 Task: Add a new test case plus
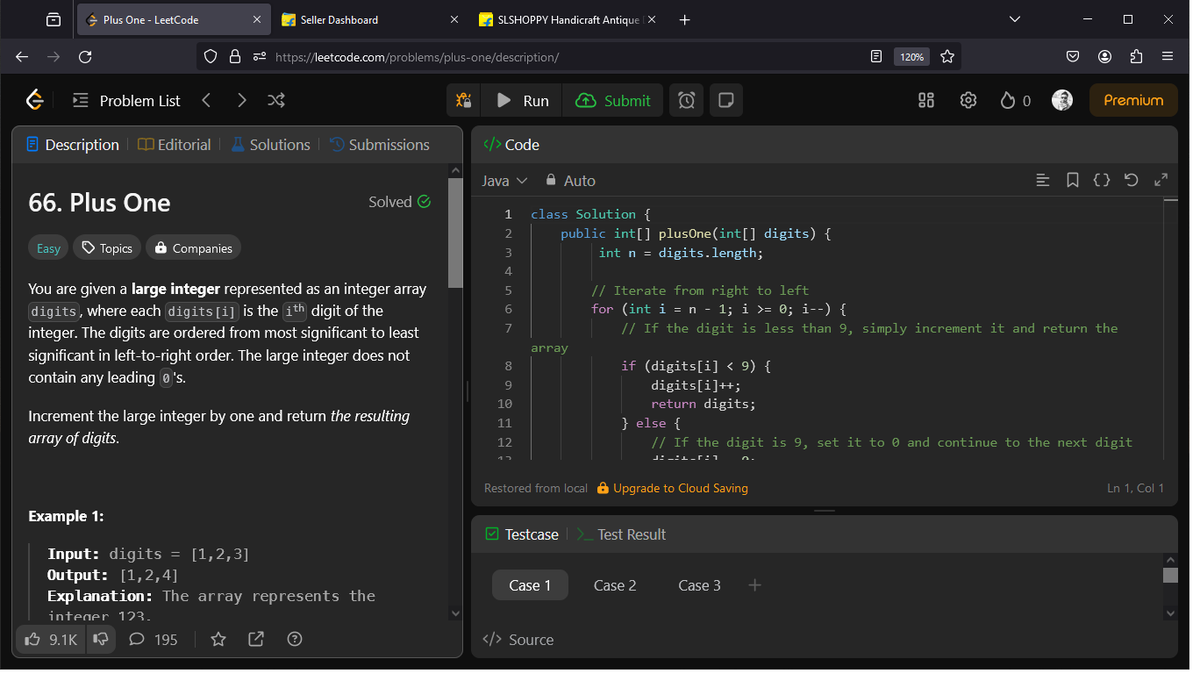click(x=755, y=585)
